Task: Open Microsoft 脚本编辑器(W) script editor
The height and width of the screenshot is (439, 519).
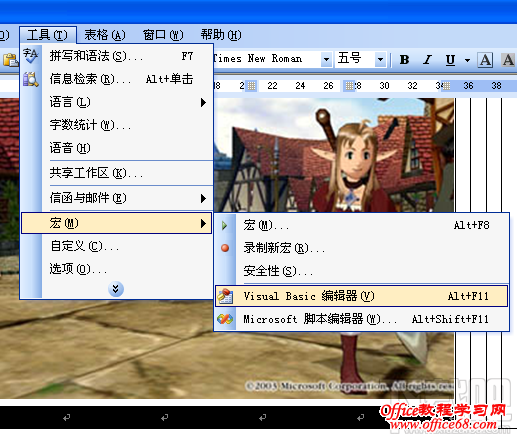Action: 362,319
